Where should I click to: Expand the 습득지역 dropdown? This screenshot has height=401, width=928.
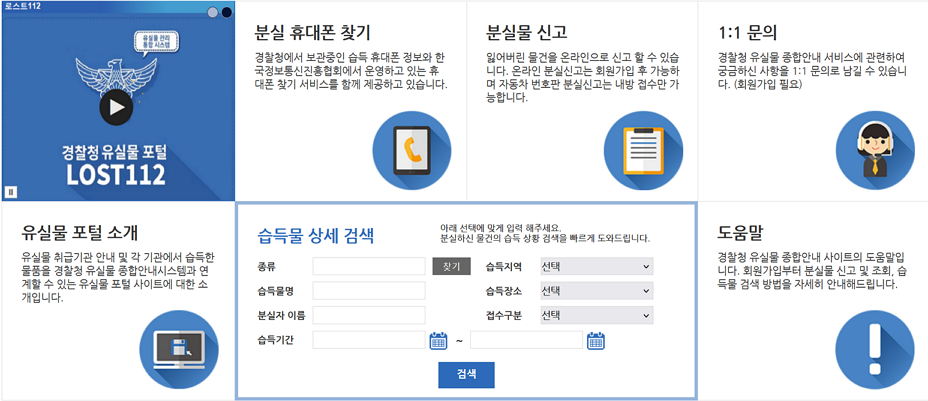tap(597, 266)
